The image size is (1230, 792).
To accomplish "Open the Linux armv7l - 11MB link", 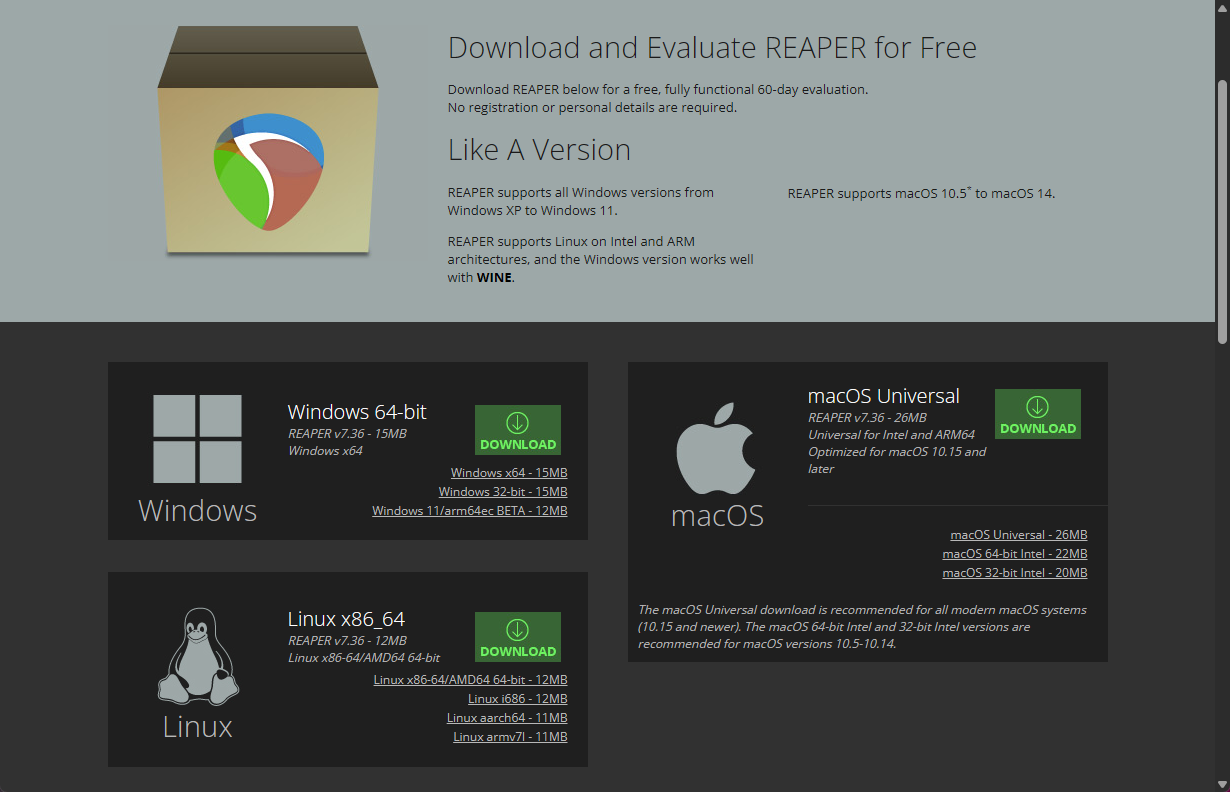I will coord(510,737).
